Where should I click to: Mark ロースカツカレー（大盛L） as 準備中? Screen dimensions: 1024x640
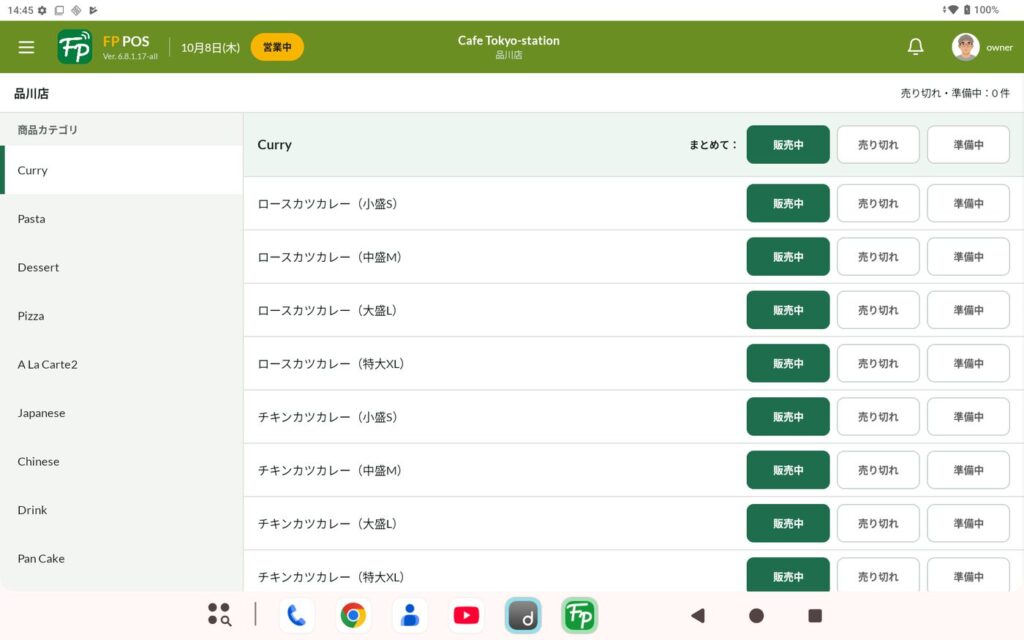coord(968,310)
